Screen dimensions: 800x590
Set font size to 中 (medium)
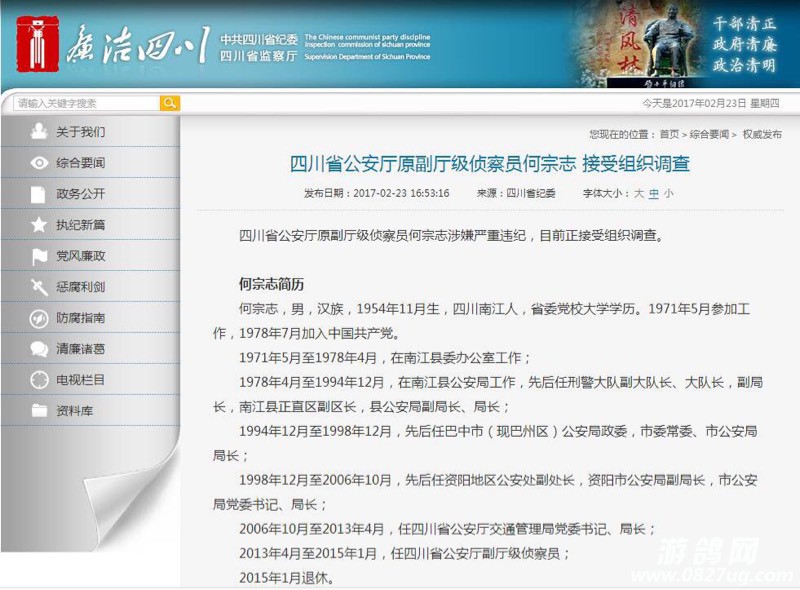click(x=654, y=194)
